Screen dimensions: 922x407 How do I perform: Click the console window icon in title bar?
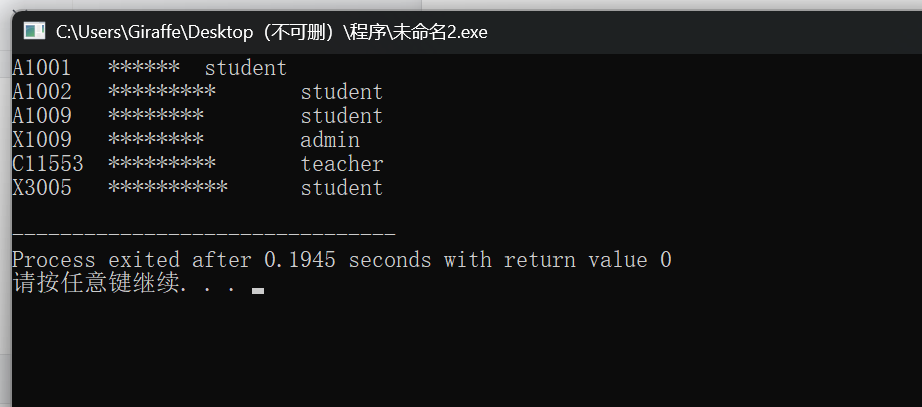34,31
